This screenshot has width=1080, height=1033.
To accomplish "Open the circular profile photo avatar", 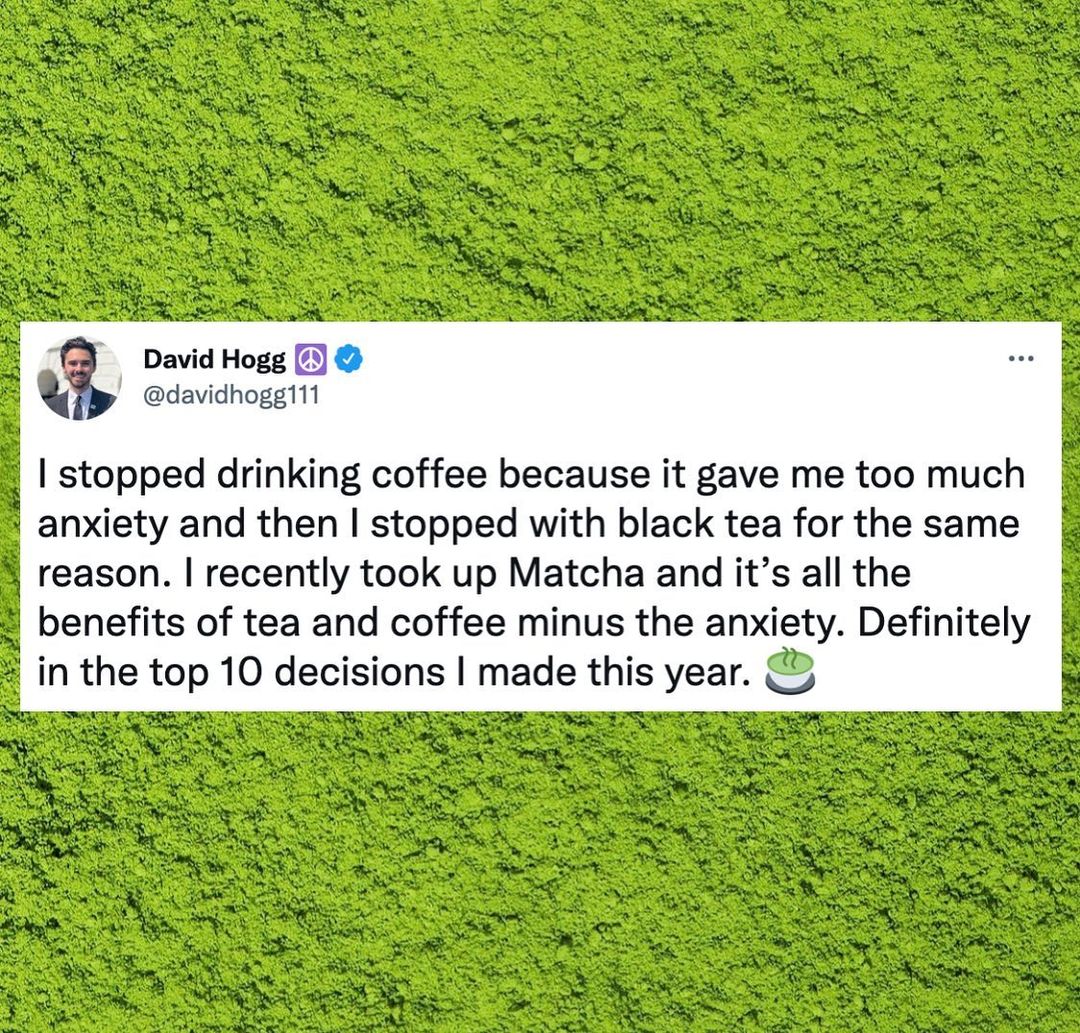I will (79, 378).
